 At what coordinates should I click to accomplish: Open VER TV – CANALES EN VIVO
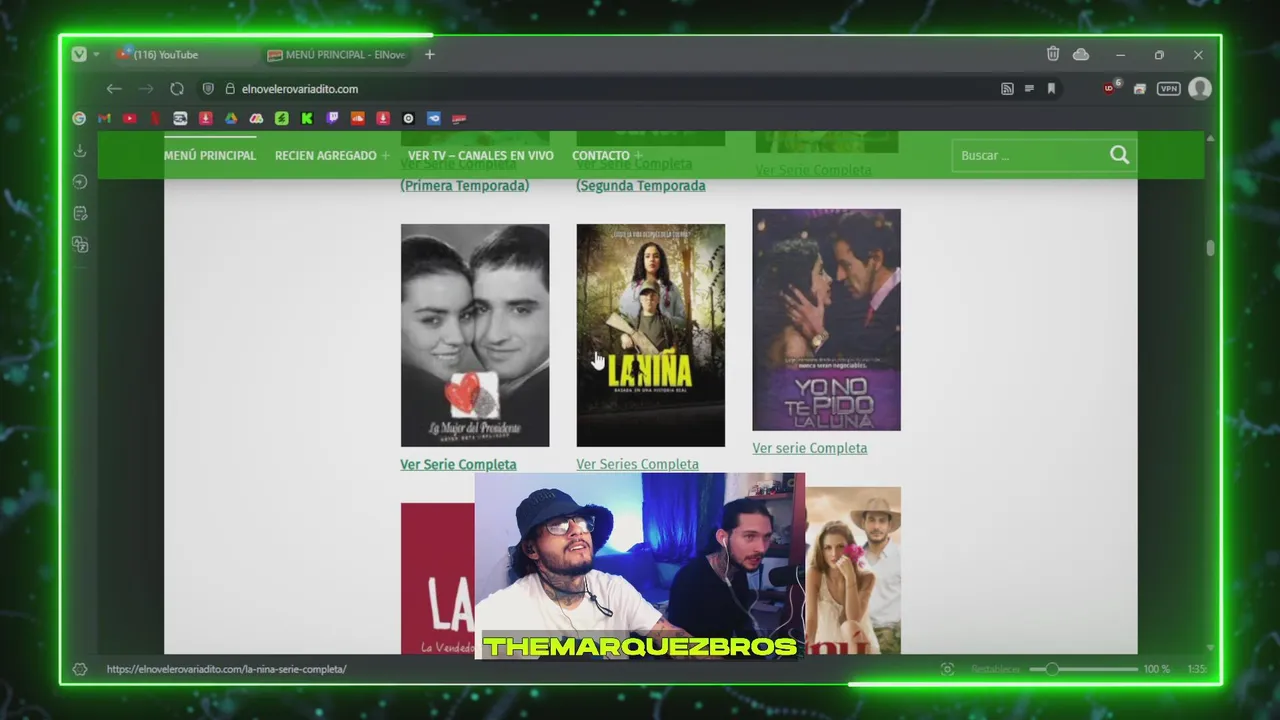pos(481,156)
